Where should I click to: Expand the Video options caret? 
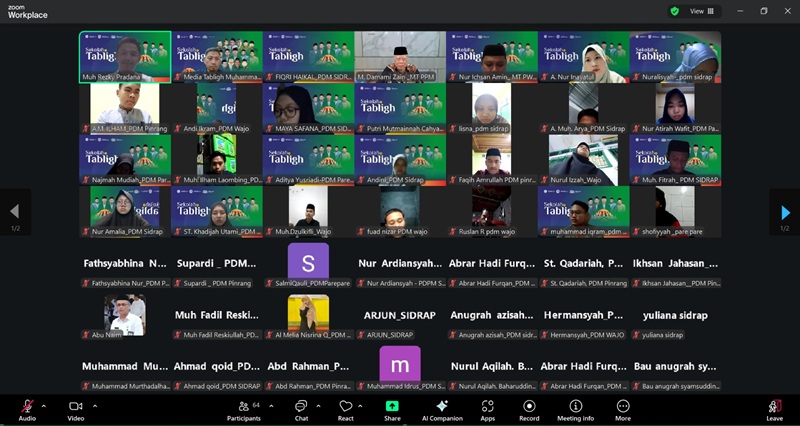[95, 406]
